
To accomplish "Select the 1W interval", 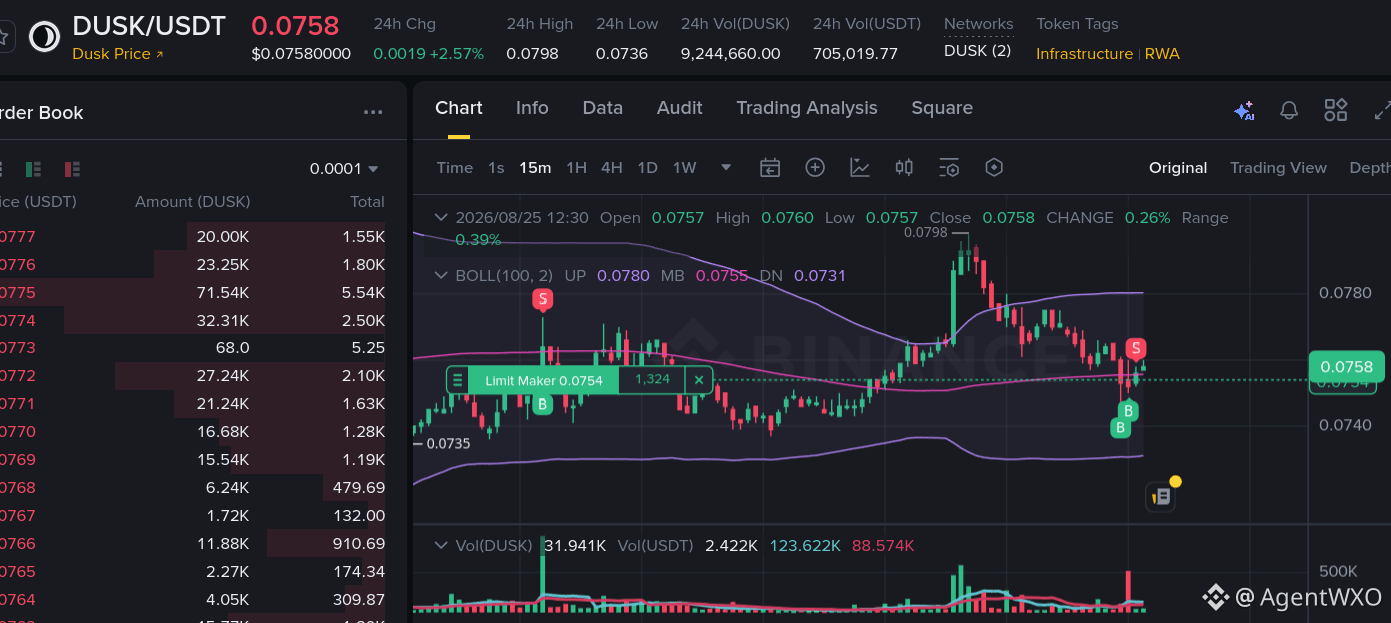I will click(685, 168).
